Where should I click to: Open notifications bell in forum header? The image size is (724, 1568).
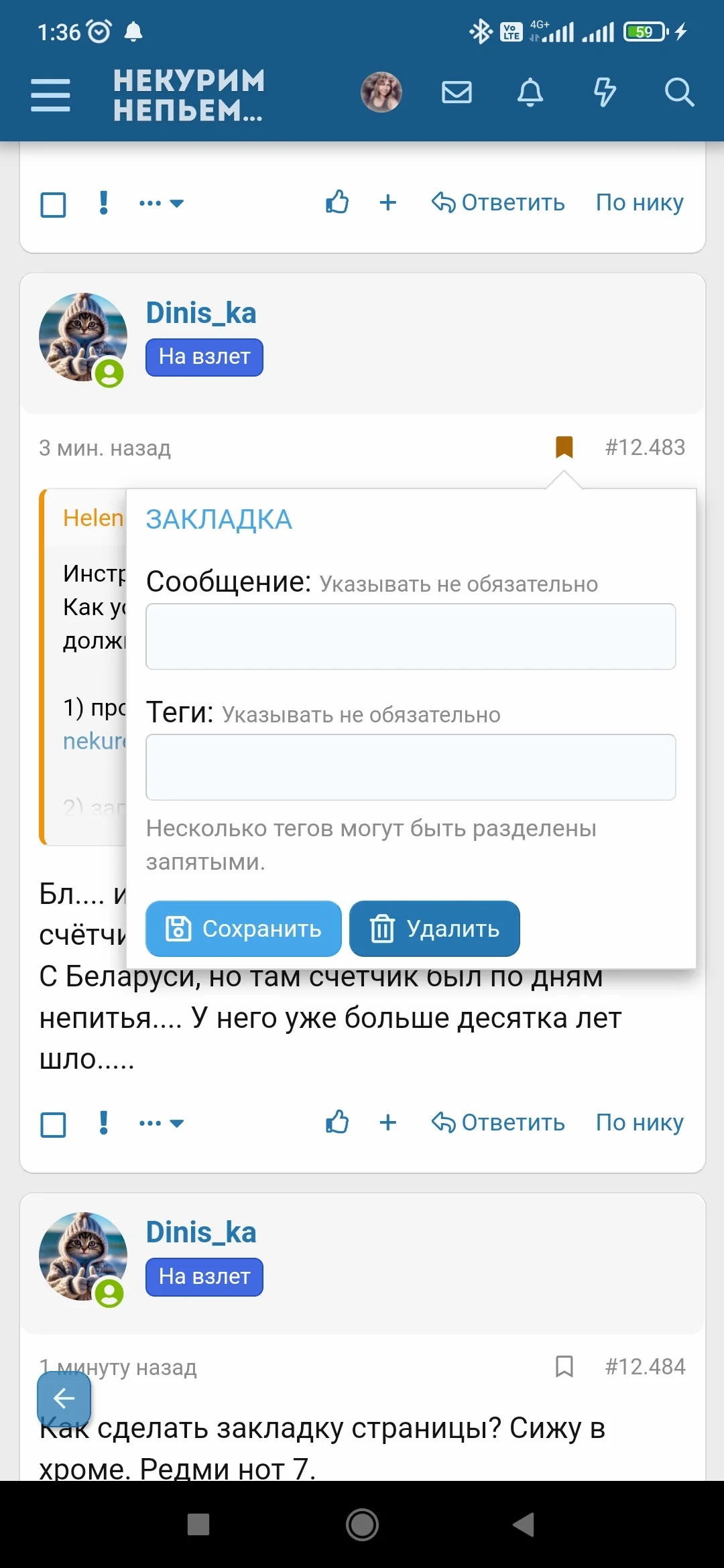530,92
